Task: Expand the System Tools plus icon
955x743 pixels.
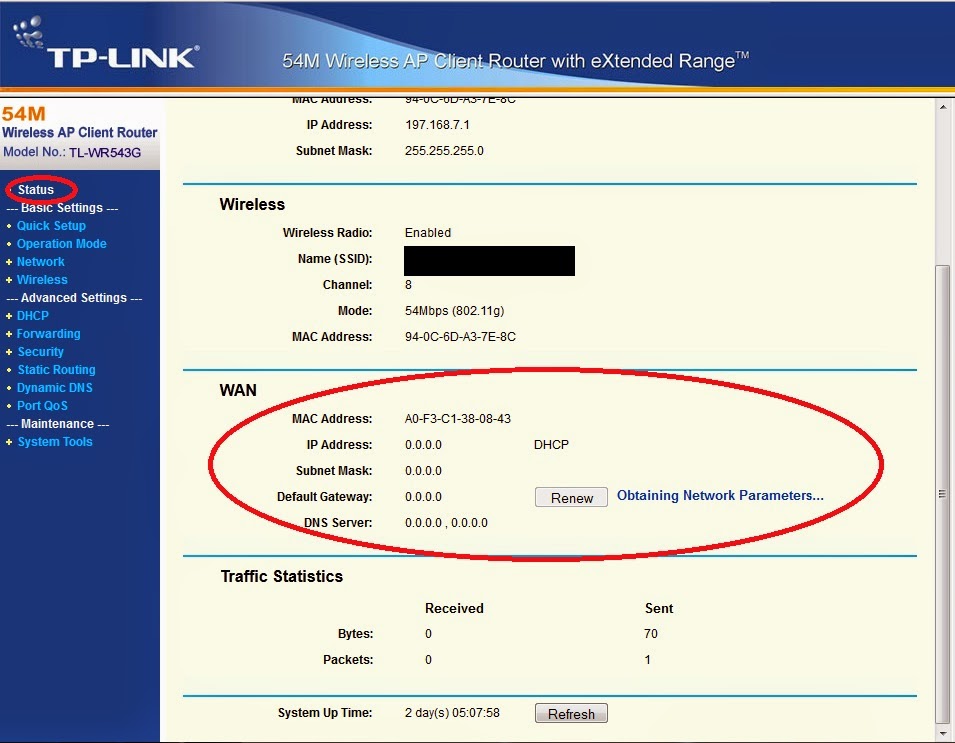Action: pos(9,442)
